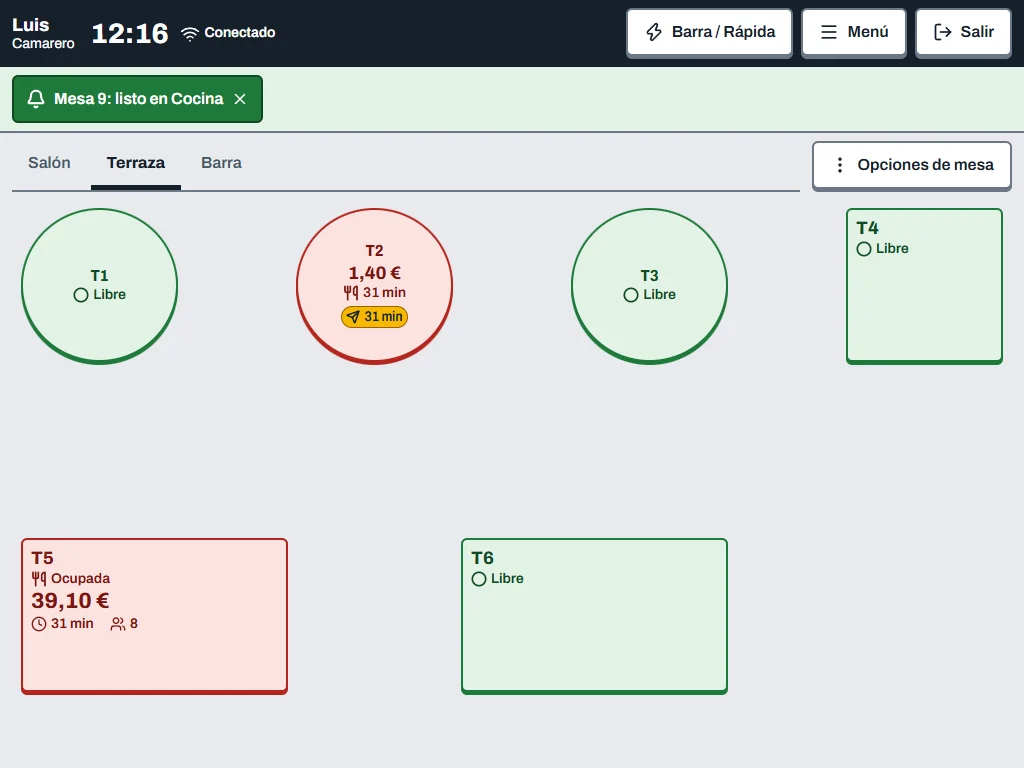
Task: Click the Libre circle icon on T1
Action: [x=81, y=295]
